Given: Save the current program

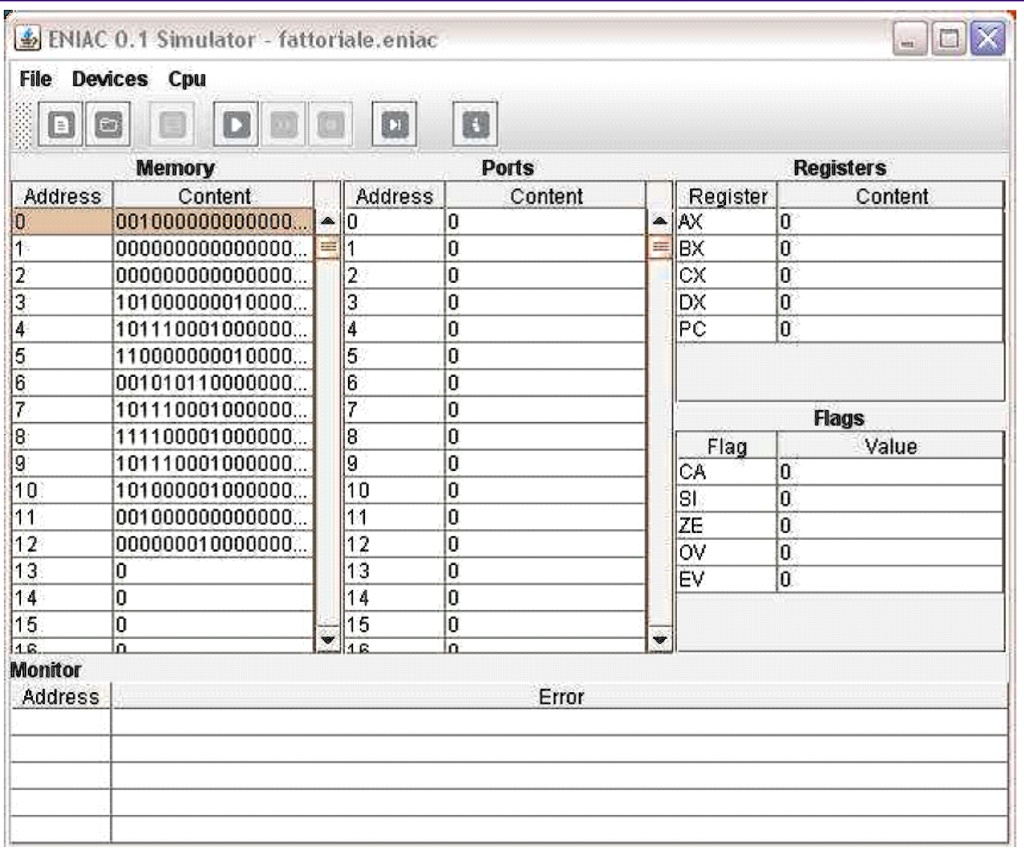Looking at the screenshot, I should (170, 123).
